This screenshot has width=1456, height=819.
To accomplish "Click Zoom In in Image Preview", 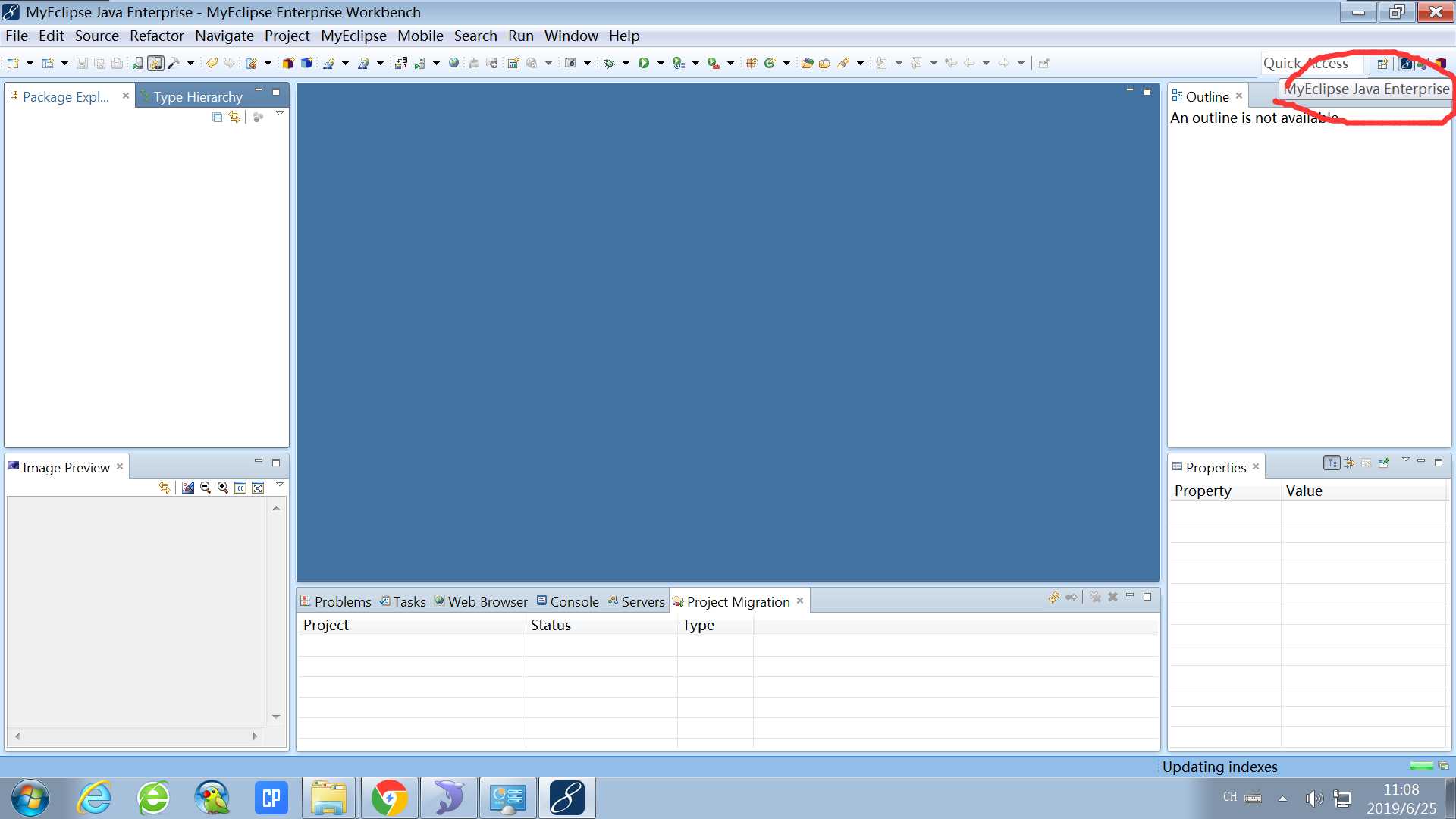I will click(223, 488).
